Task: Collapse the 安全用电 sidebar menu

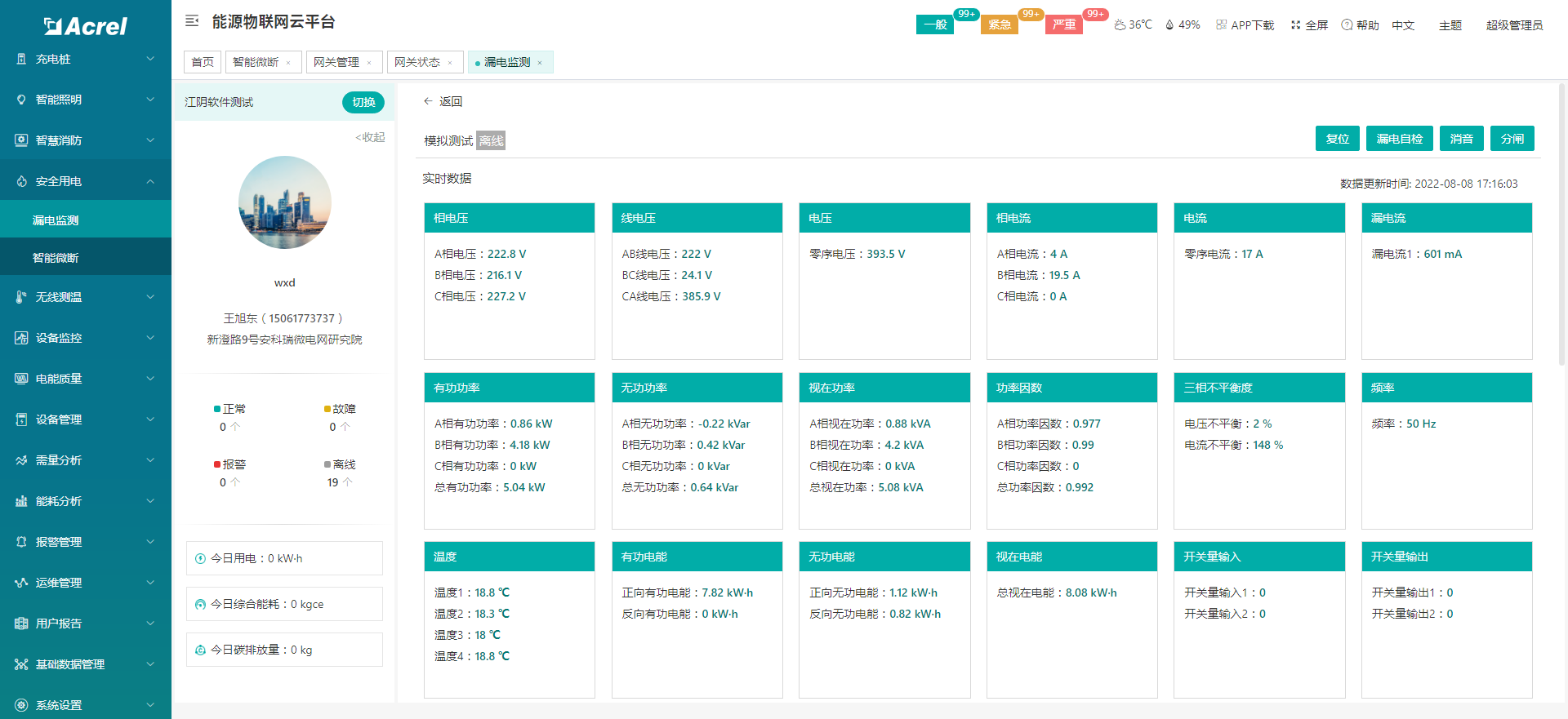Action: 86,181
